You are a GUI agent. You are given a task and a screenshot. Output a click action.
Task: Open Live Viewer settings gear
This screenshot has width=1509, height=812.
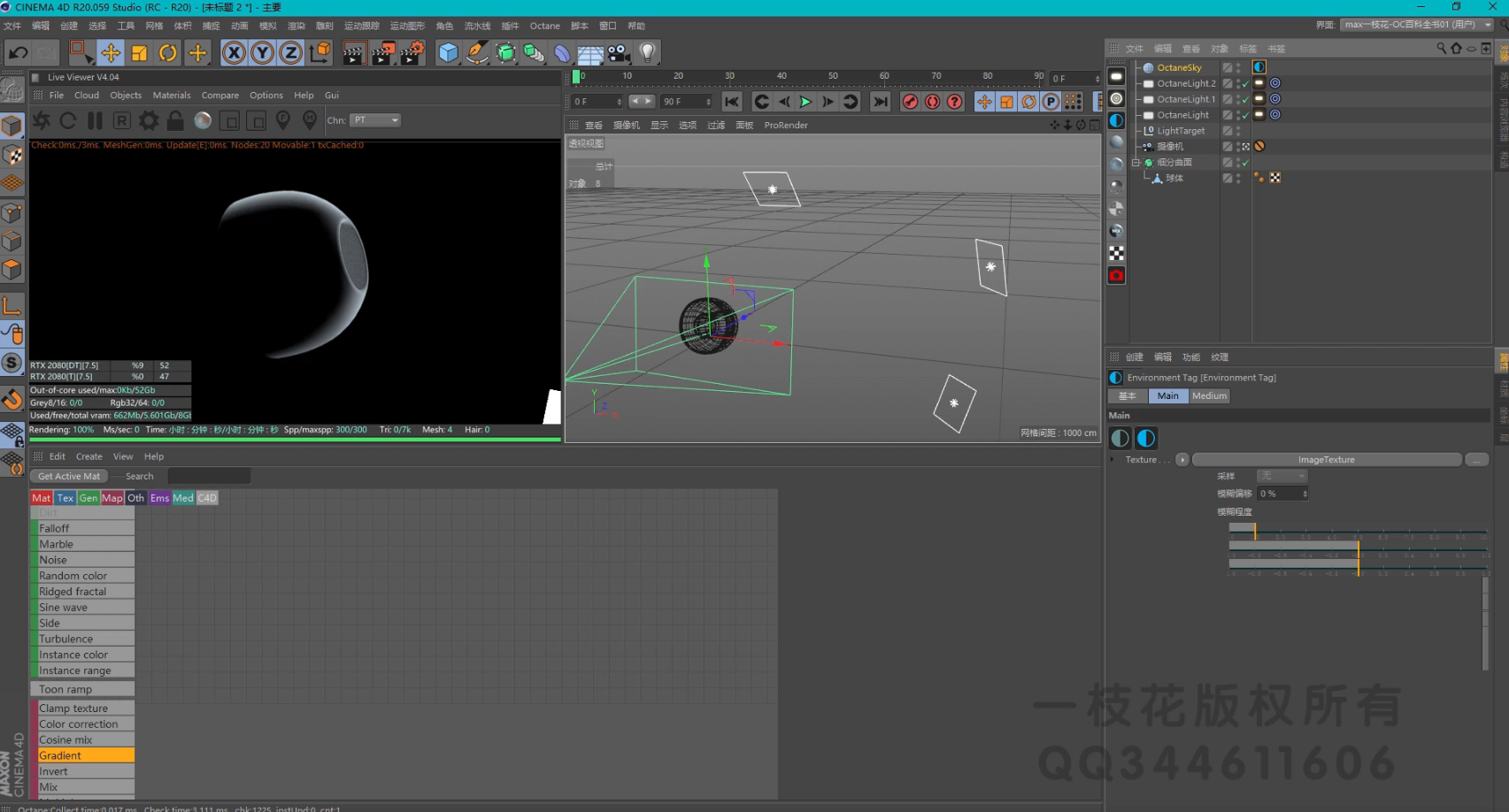149,120
